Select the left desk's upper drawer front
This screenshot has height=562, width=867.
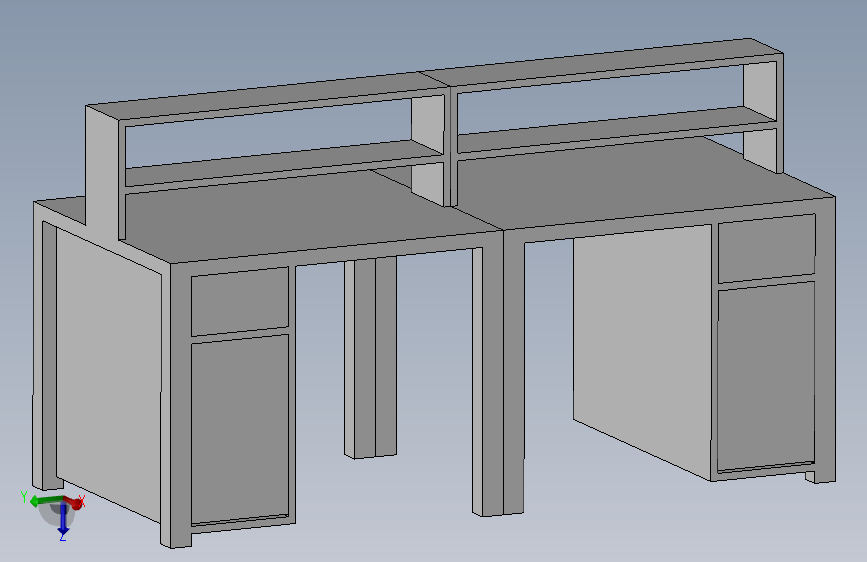click(x=239, y=301)
